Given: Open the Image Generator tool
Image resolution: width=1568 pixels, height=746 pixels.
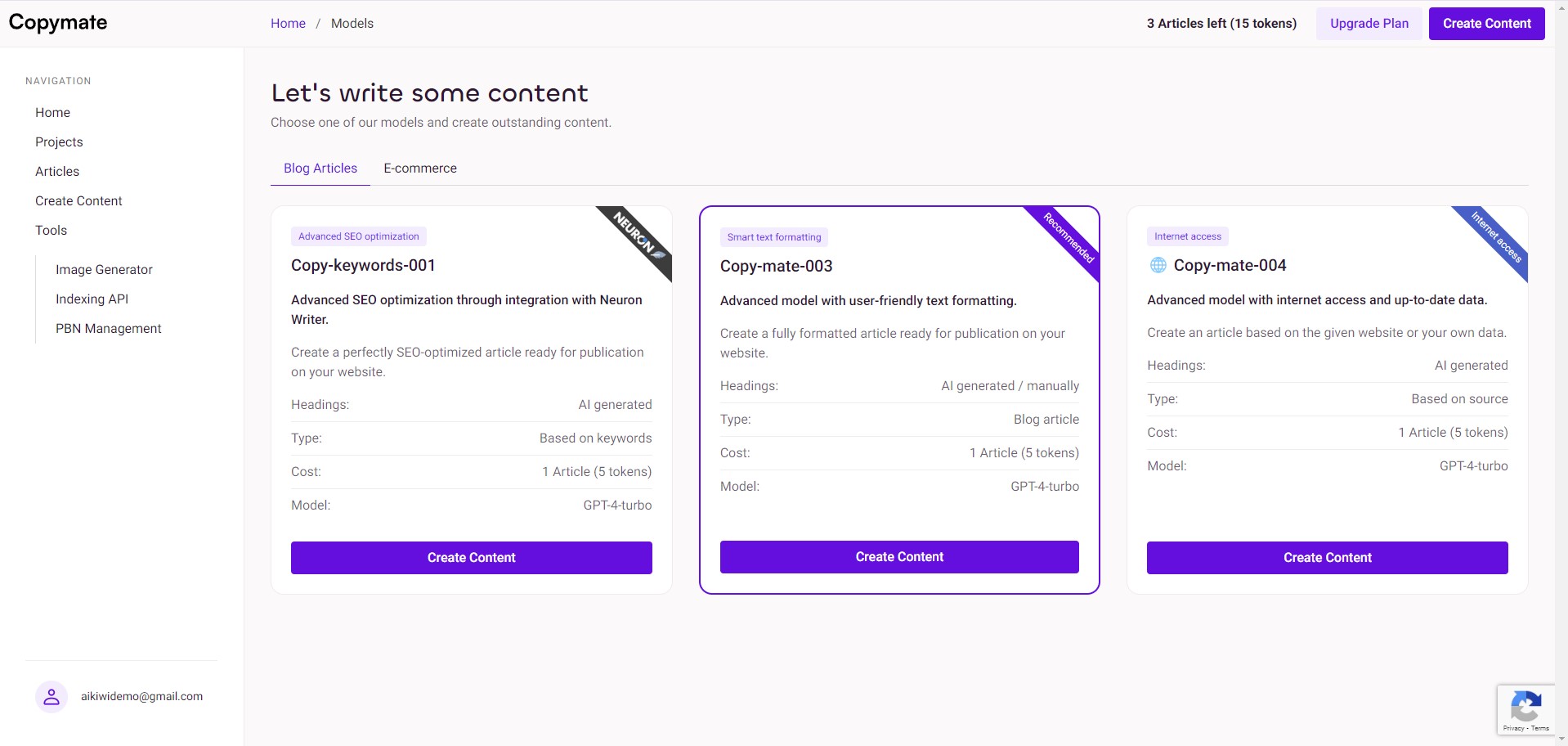Looking at the screenshot, I should coord(104,270).
